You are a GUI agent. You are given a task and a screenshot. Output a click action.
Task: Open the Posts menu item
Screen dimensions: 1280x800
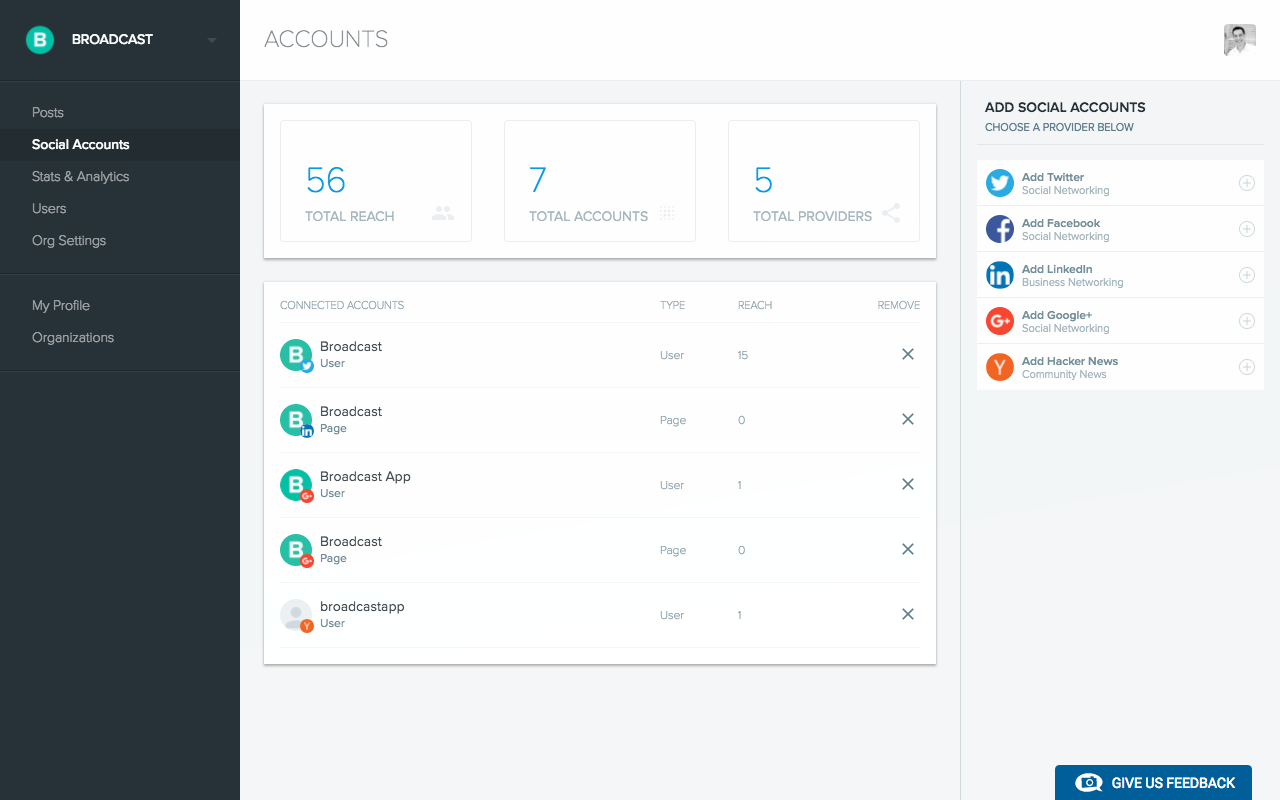48,113
